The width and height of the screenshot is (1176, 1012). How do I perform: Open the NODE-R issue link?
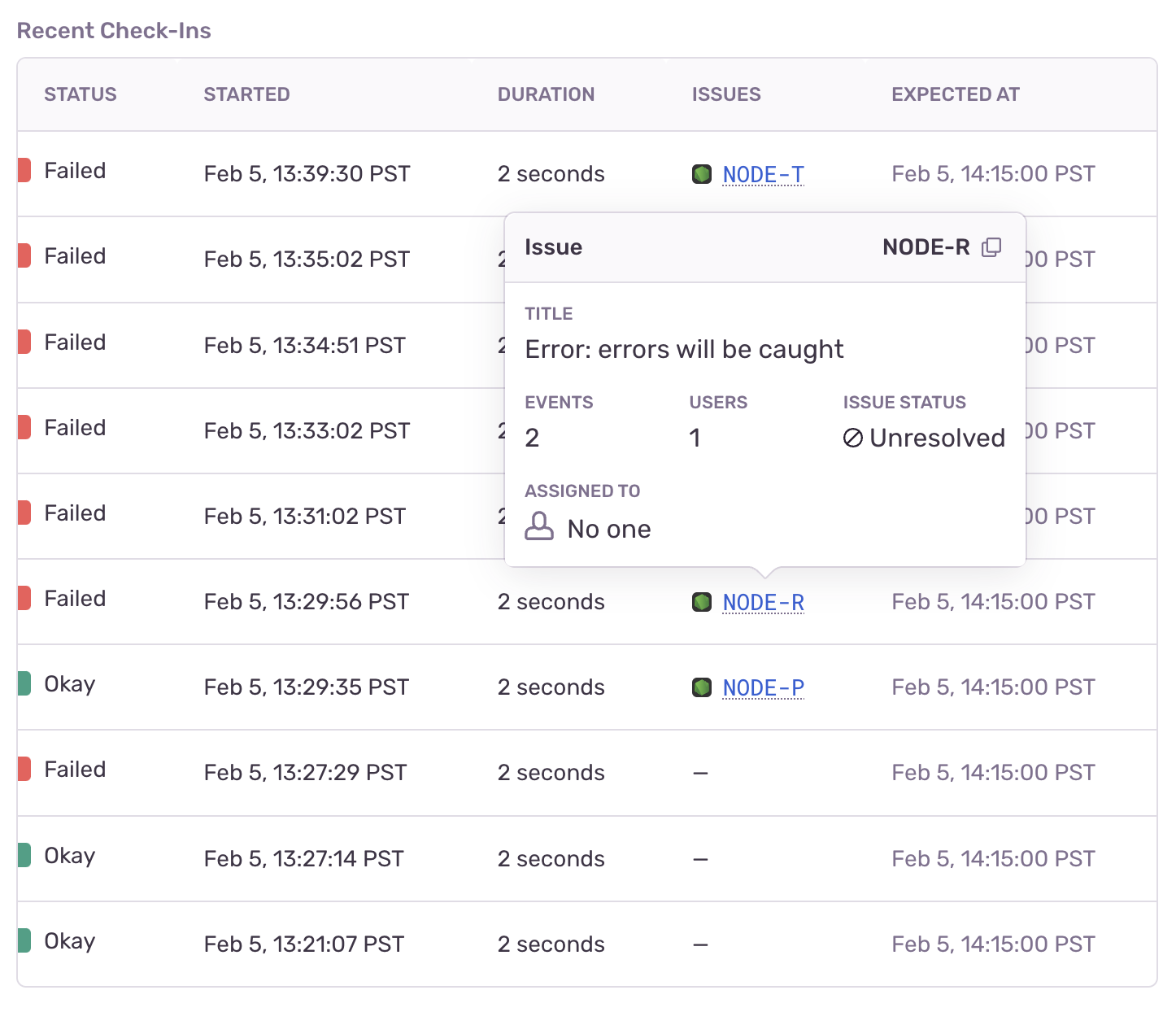tap(763, 603)
